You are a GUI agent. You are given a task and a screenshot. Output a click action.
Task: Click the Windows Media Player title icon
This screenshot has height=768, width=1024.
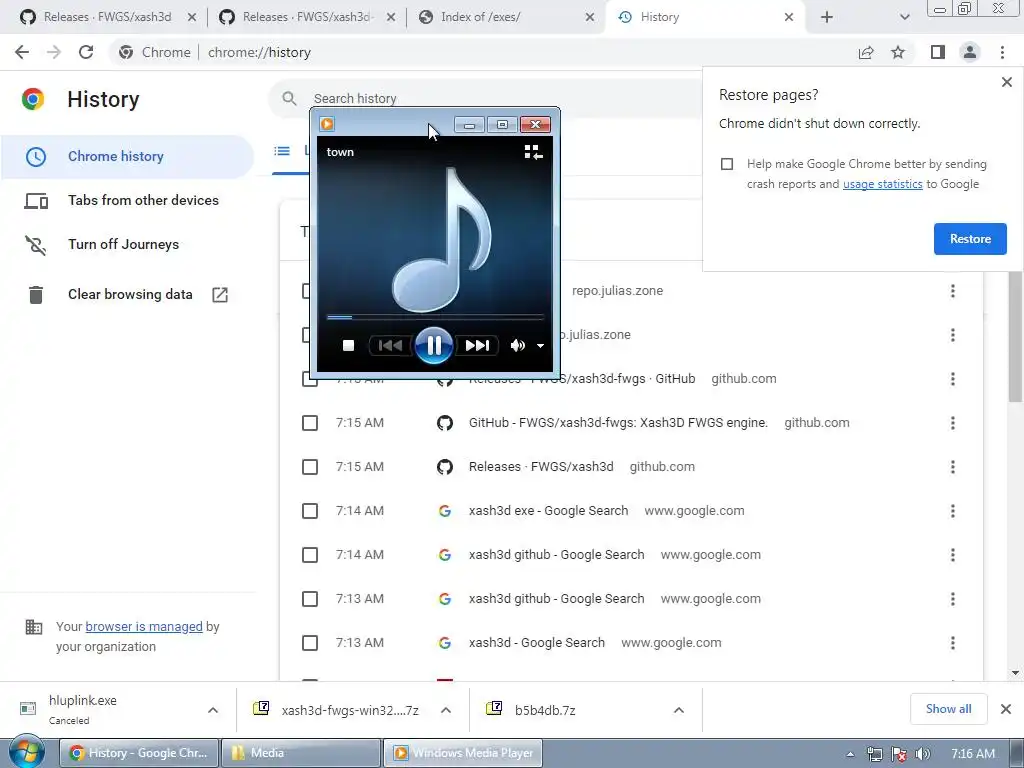click(x=327, y=124)
